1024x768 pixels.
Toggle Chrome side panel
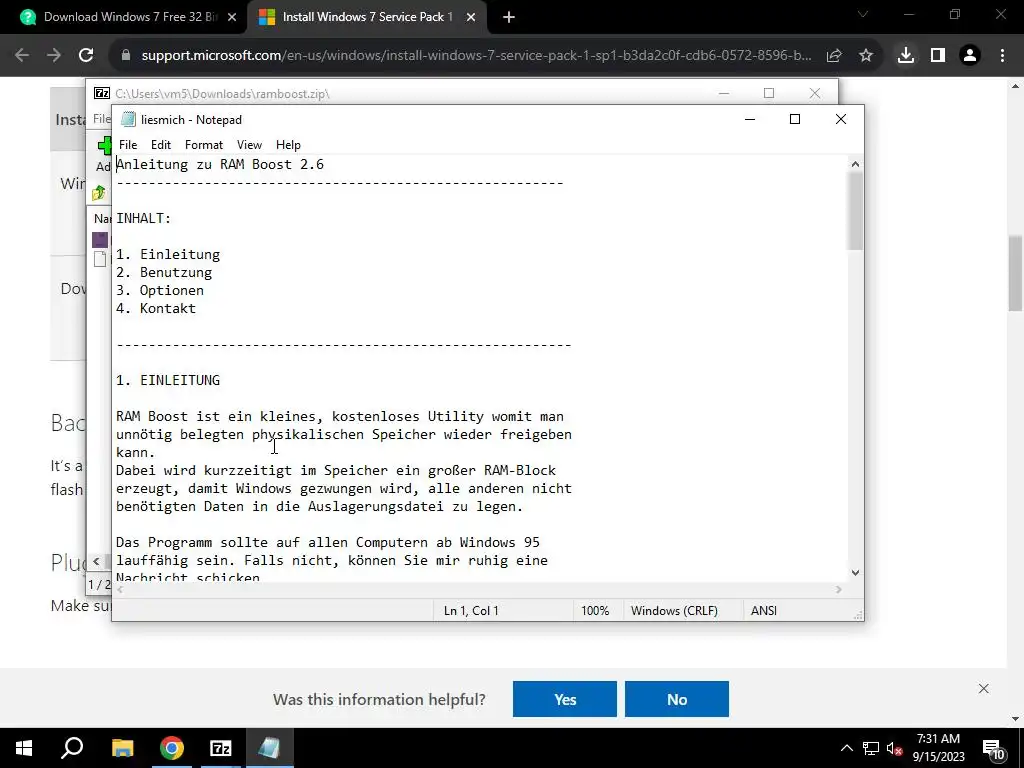point(938,56)
